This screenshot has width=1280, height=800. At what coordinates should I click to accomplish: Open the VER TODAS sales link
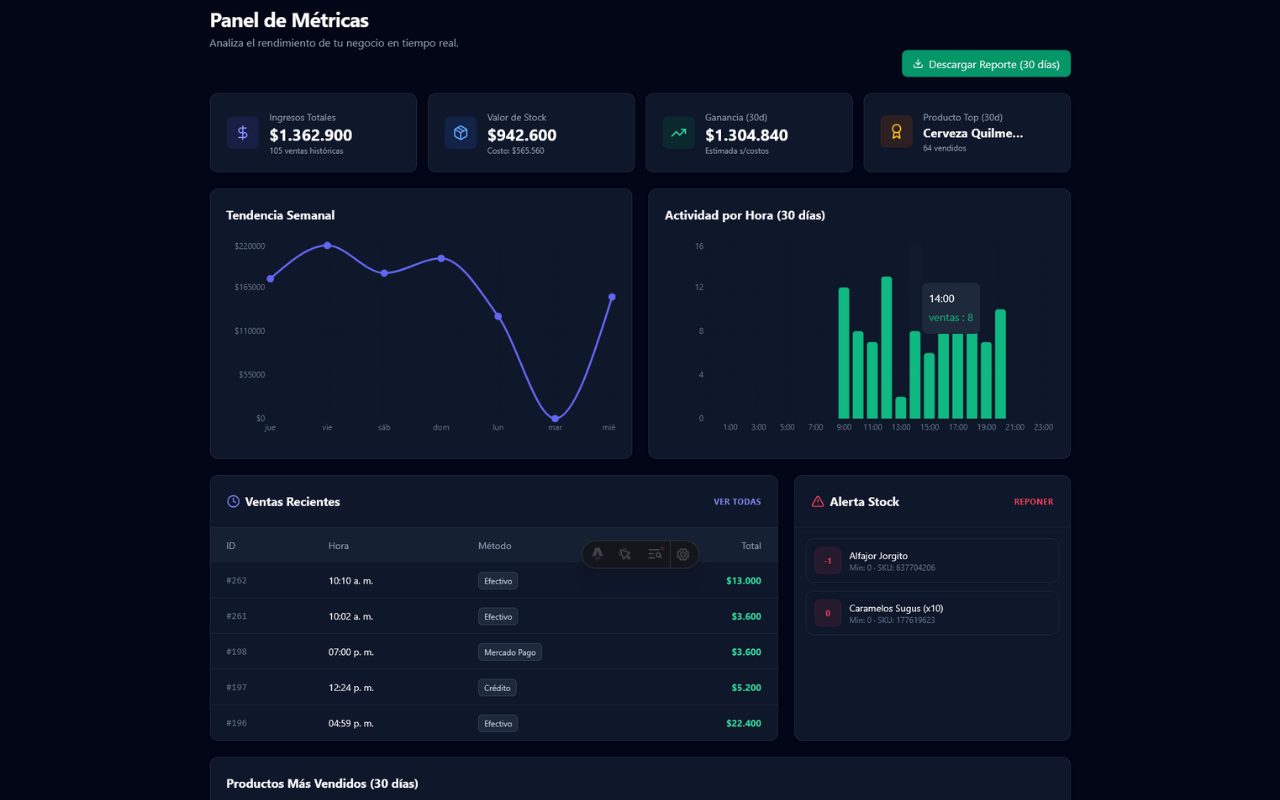737,502
